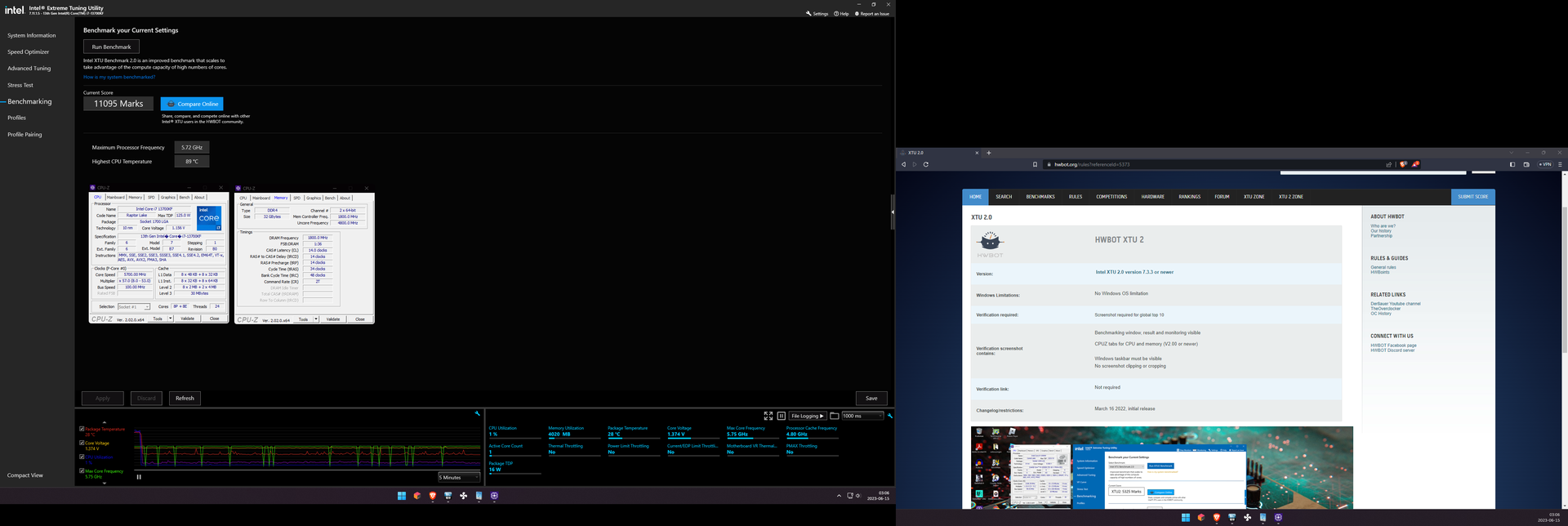Show hidden tray icons chevron on taskbar
The image size is (1568, 526).
click(x=839, y=496)
